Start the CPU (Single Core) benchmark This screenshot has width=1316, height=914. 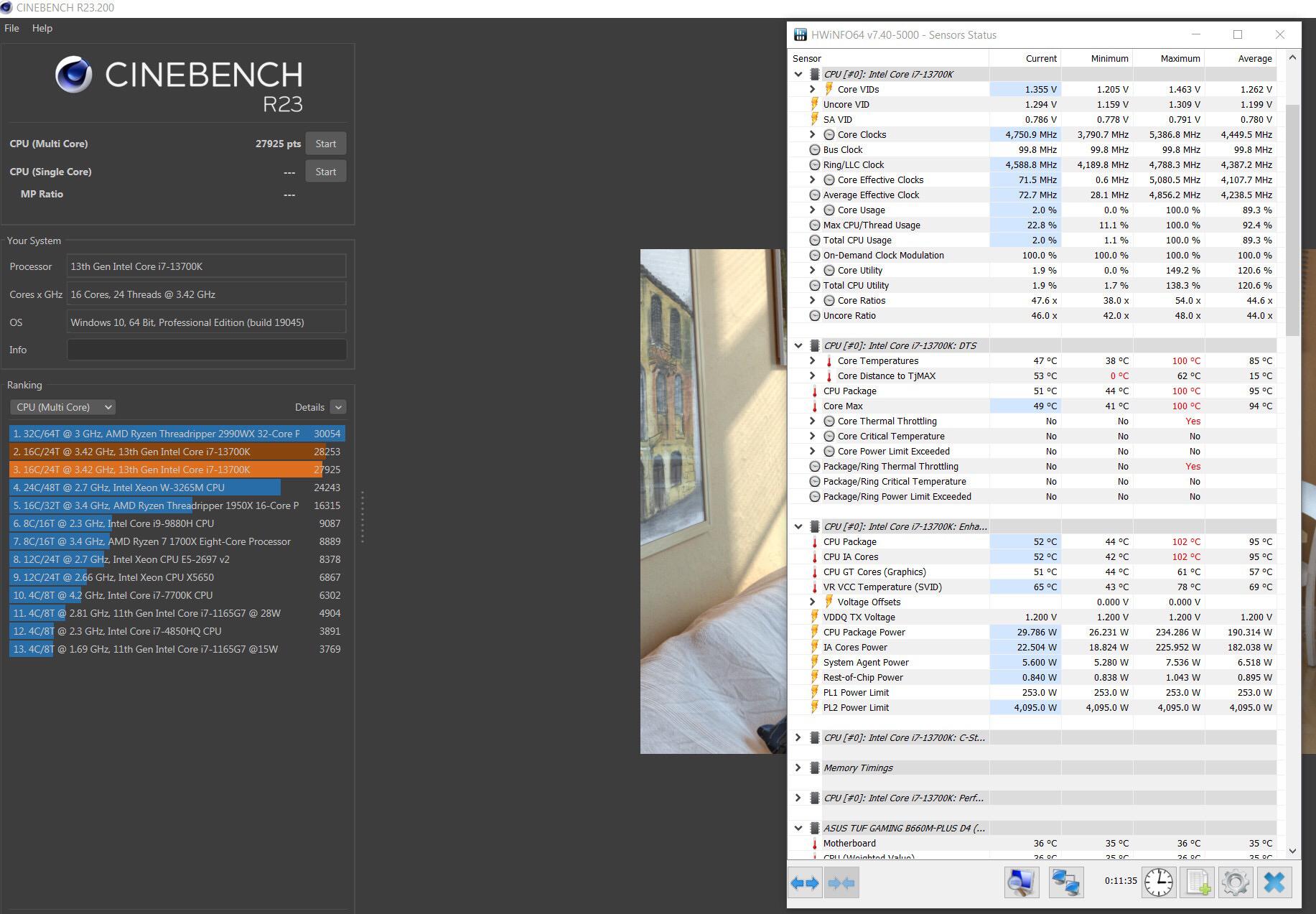click(x=325, y=172)
